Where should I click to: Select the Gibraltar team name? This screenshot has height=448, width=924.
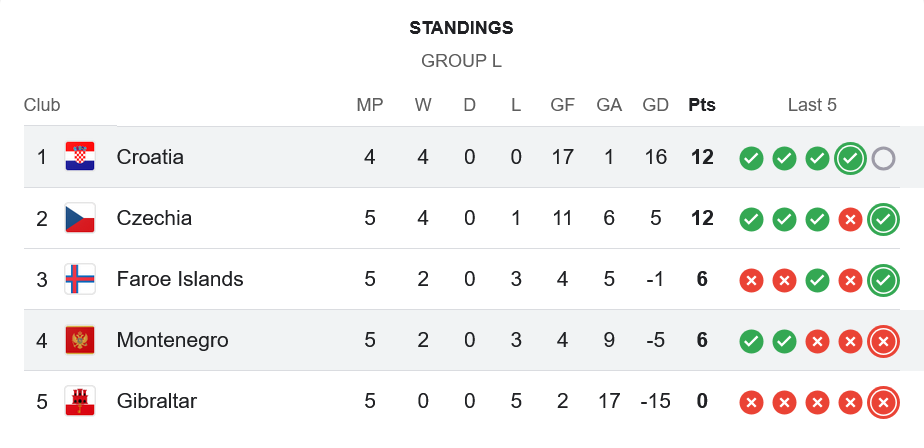(x=156, y=401)
